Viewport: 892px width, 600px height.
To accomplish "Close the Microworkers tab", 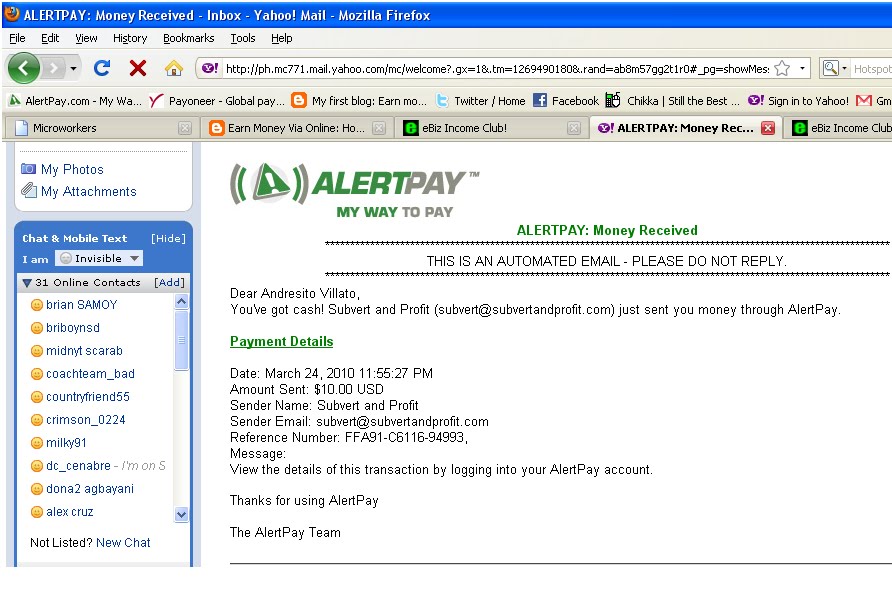I will (x=185, y=128).
